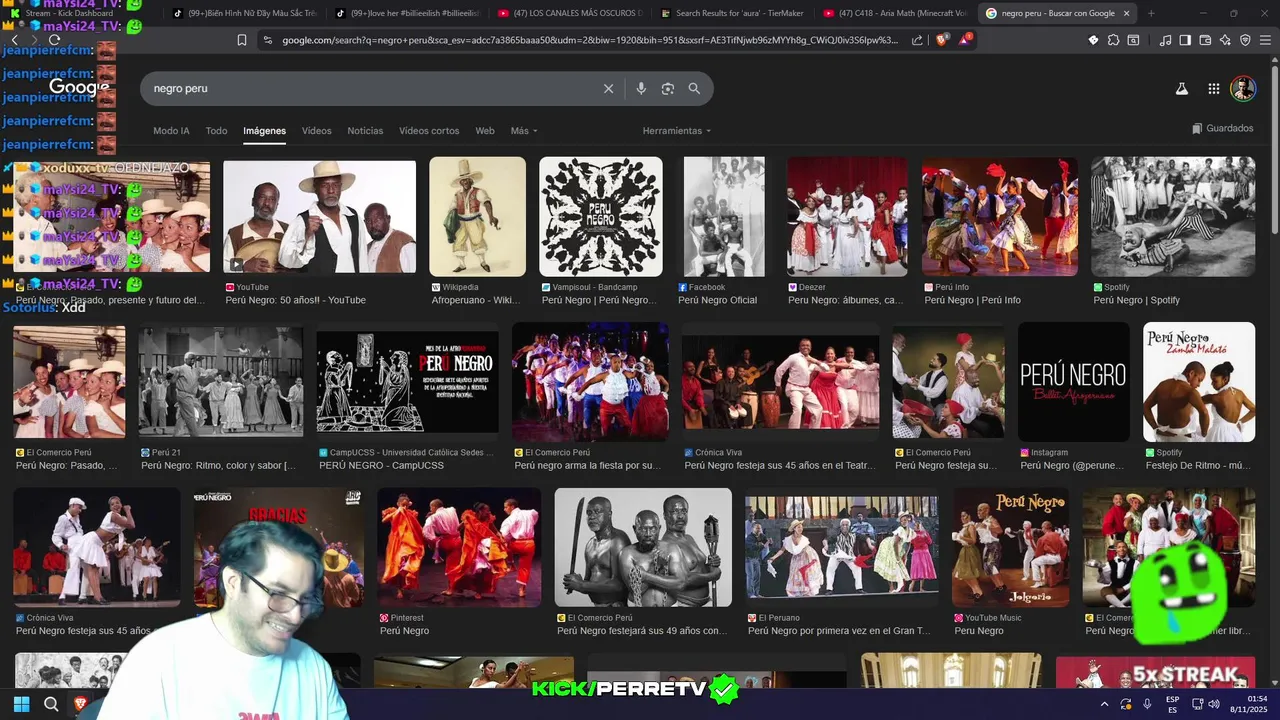The image size is (1280, 720).
Task: Select the Imágenes tab
Action: (x=264, y=131)
